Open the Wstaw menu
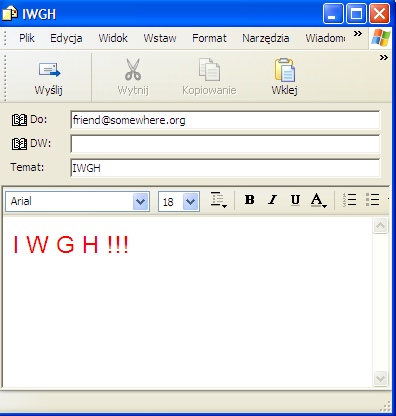396x416 pixels. coord(160,38)
